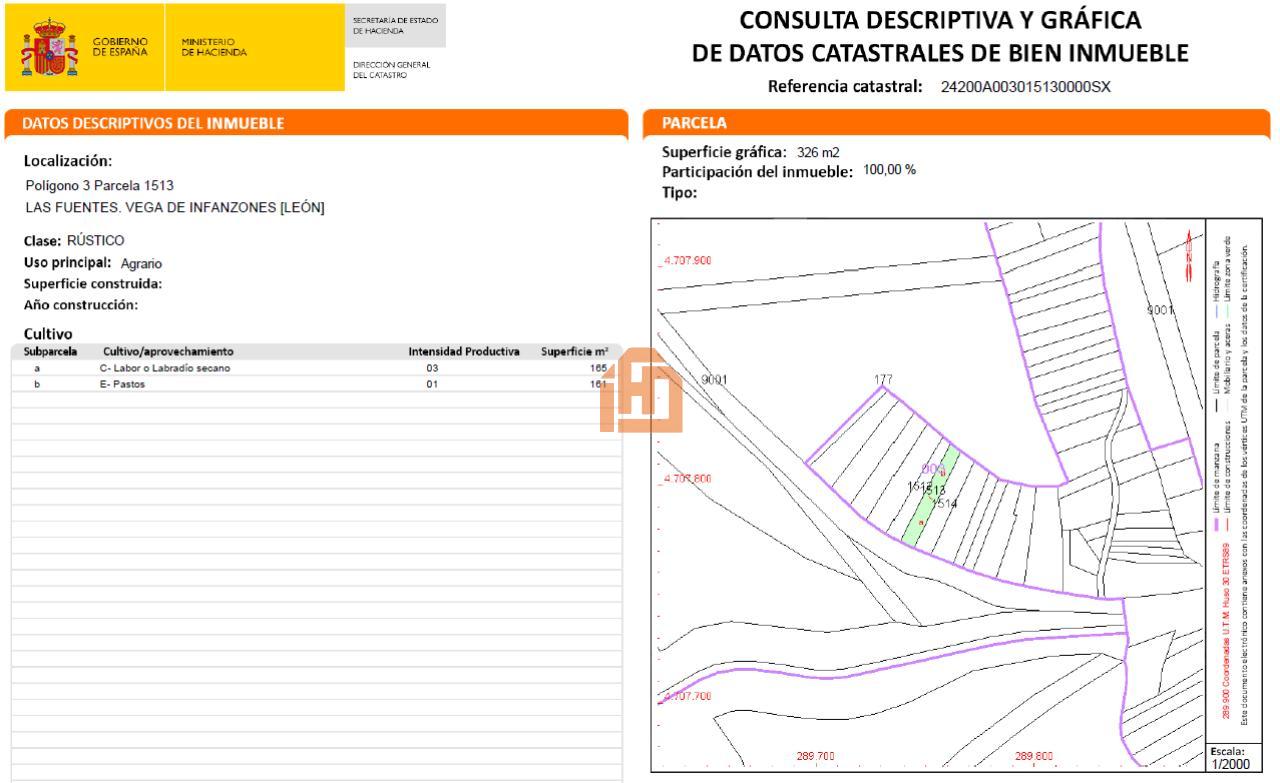Click the 'Localización:' label
Image resolution: width=1280 pixels, height=783 pixels.
click(68, 161)
